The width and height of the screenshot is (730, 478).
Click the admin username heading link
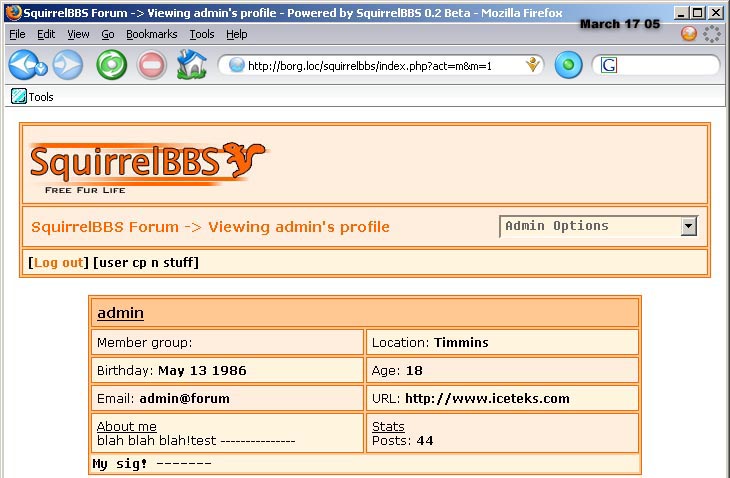point(120,313)
